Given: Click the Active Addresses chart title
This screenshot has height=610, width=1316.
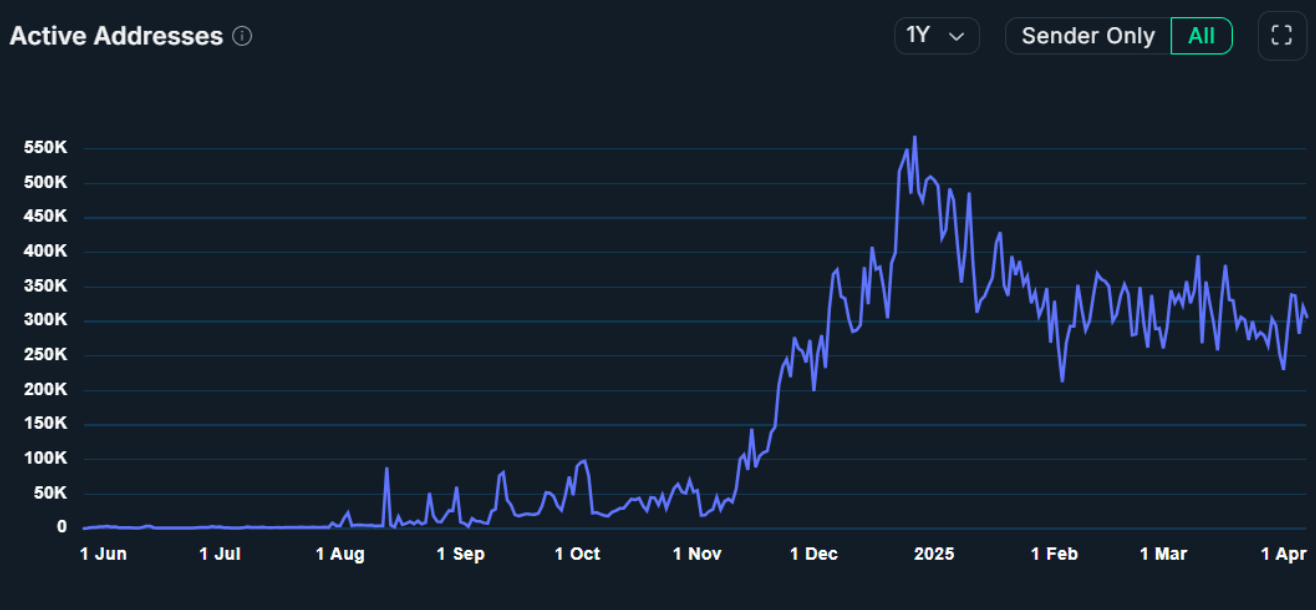Looking at the screenshot, I should click(116, 37).
